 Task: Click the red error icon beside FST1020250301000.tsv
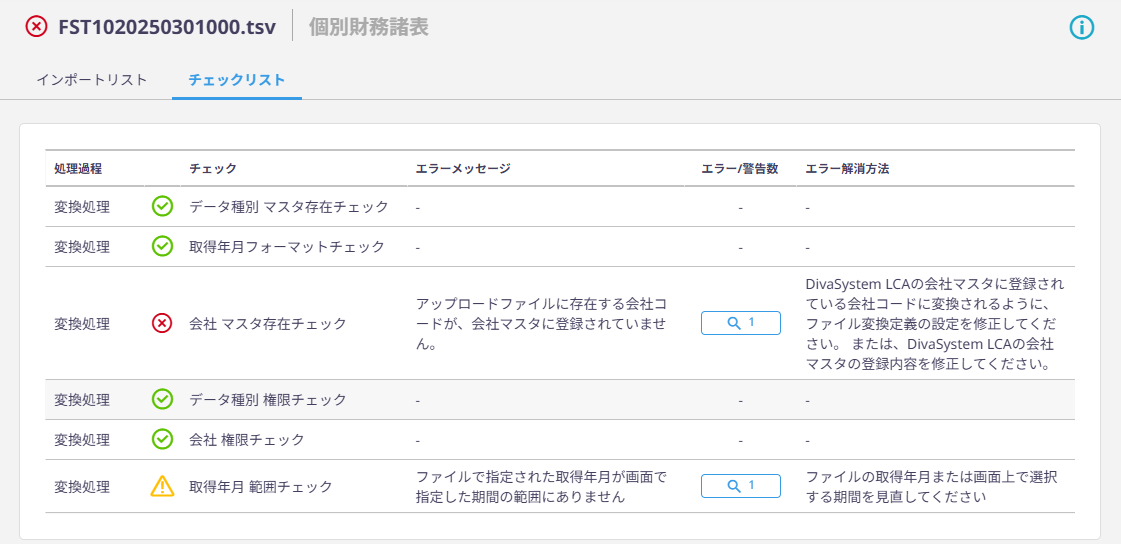tap(36, 27)
